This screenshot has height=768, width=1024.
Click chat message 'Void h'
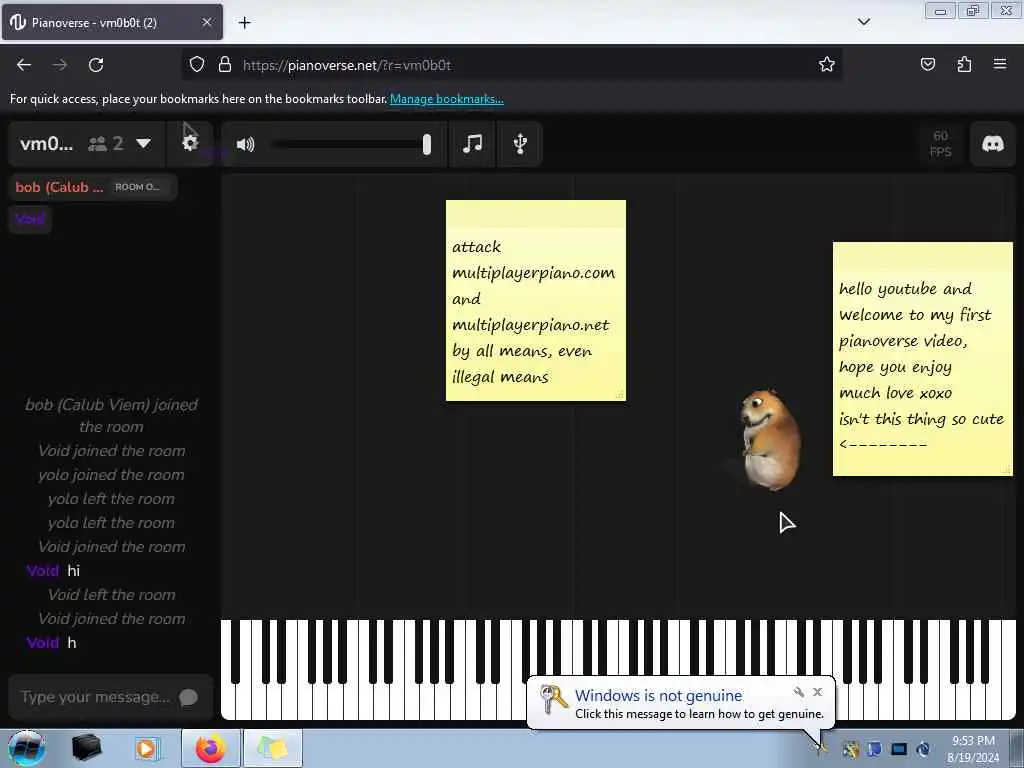(51, 643)
